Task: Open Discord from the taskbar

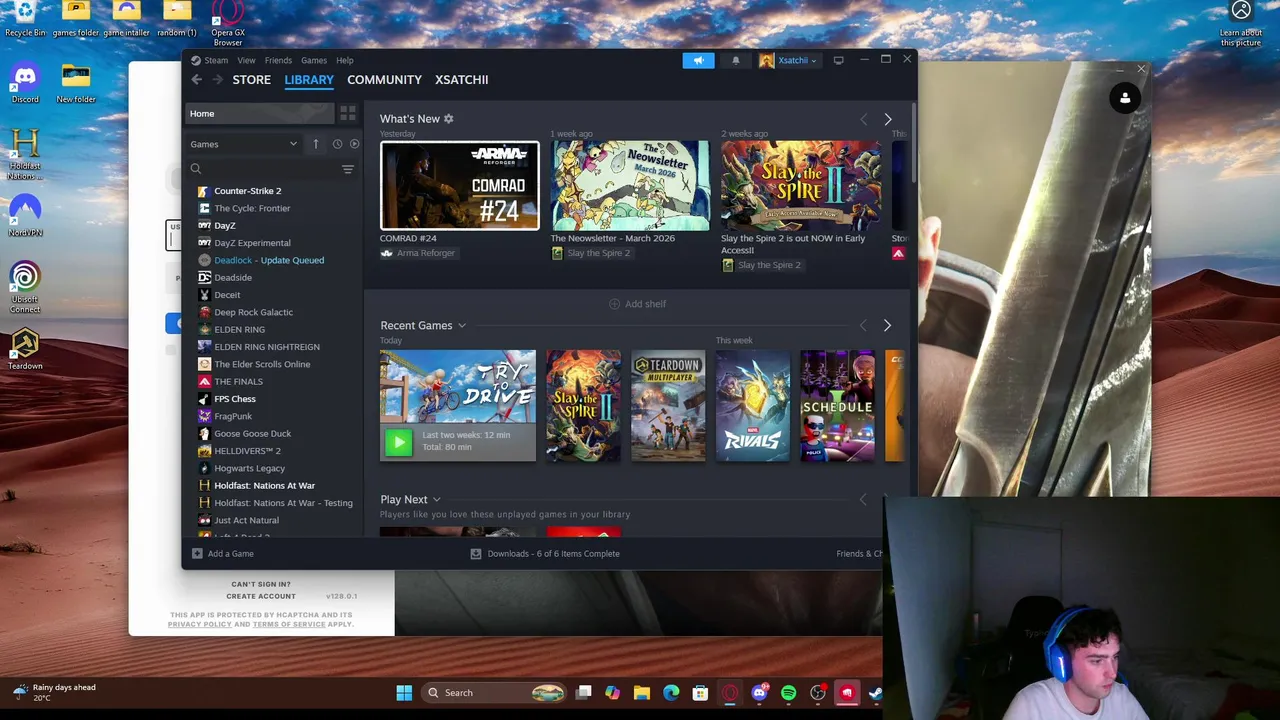Action: 759,693
